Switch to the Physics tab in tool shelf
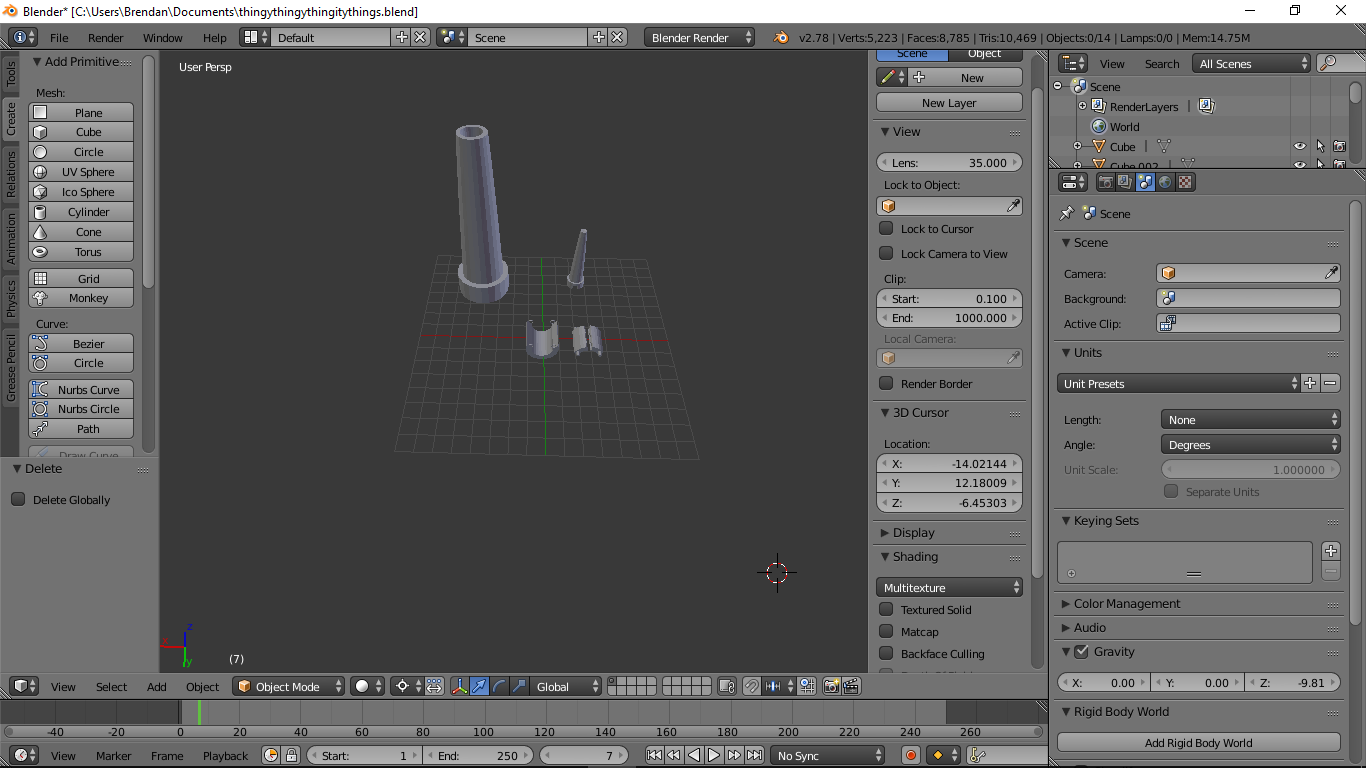1366x768 pixels. (x=11, y=298)
